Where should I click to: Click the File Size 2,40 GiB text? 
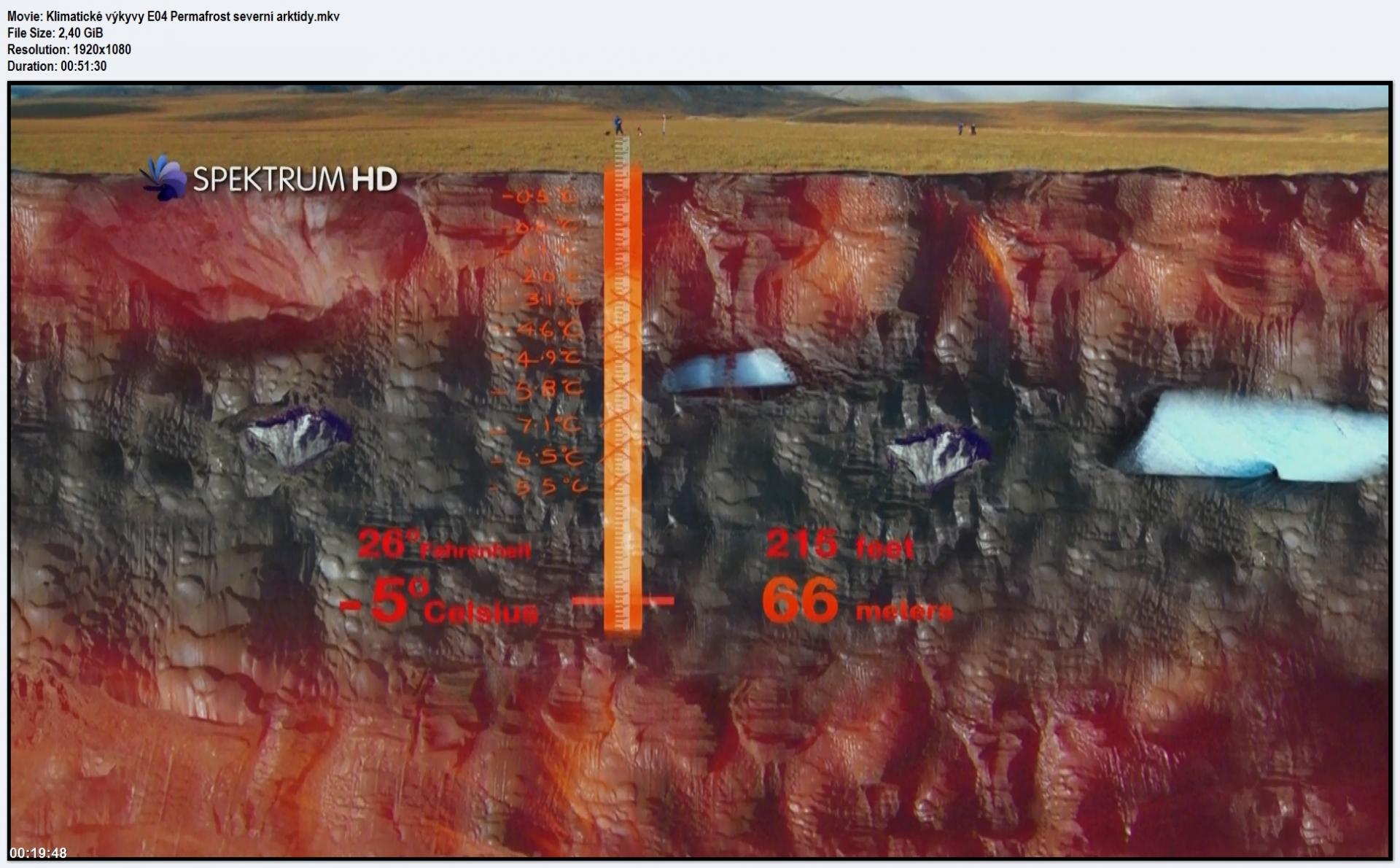tap(55, 33)
